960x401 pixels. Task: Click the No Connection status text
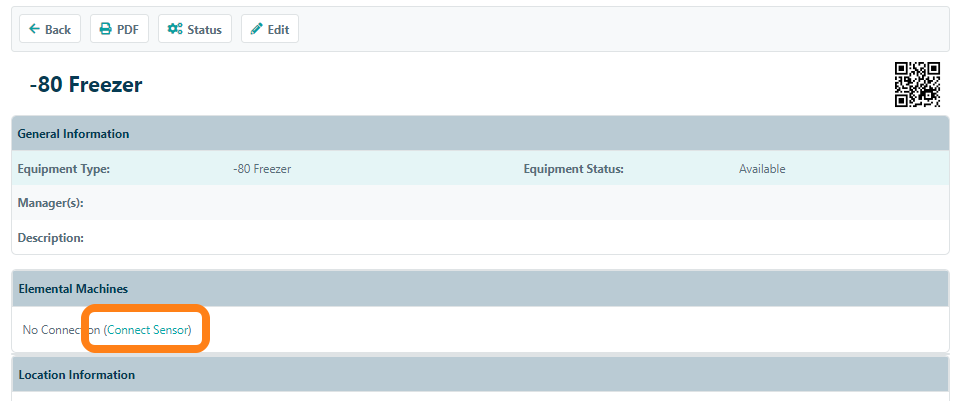tap(58, 329)
